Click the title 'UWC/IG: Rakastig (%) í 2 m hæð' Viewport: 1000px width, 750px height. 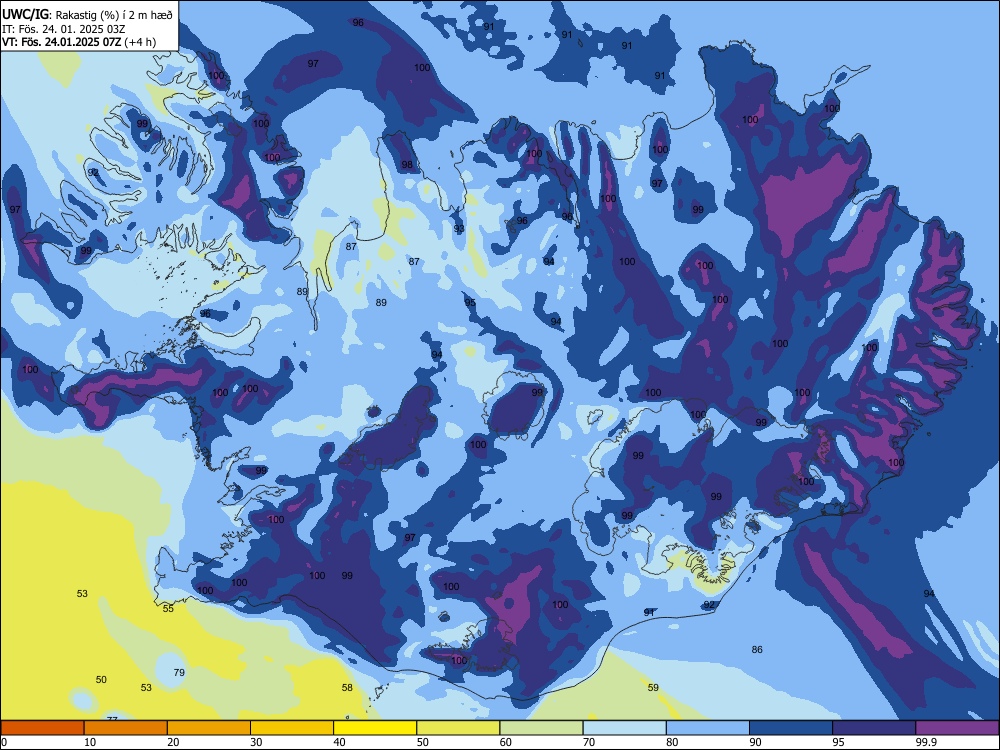click(x=87, y=14)
